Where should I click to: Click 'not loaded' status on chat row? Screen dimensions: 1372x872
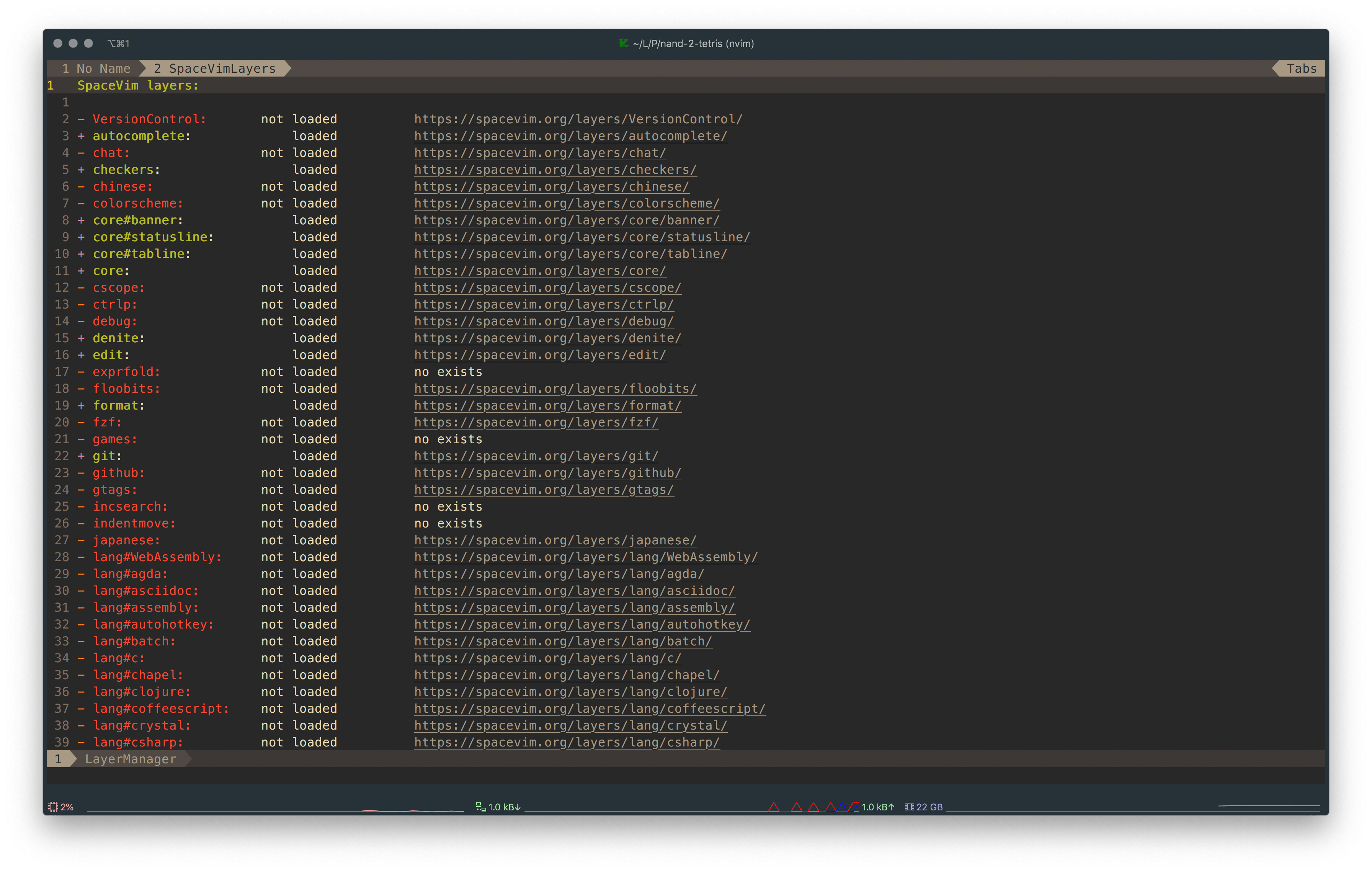click(299, 153)
